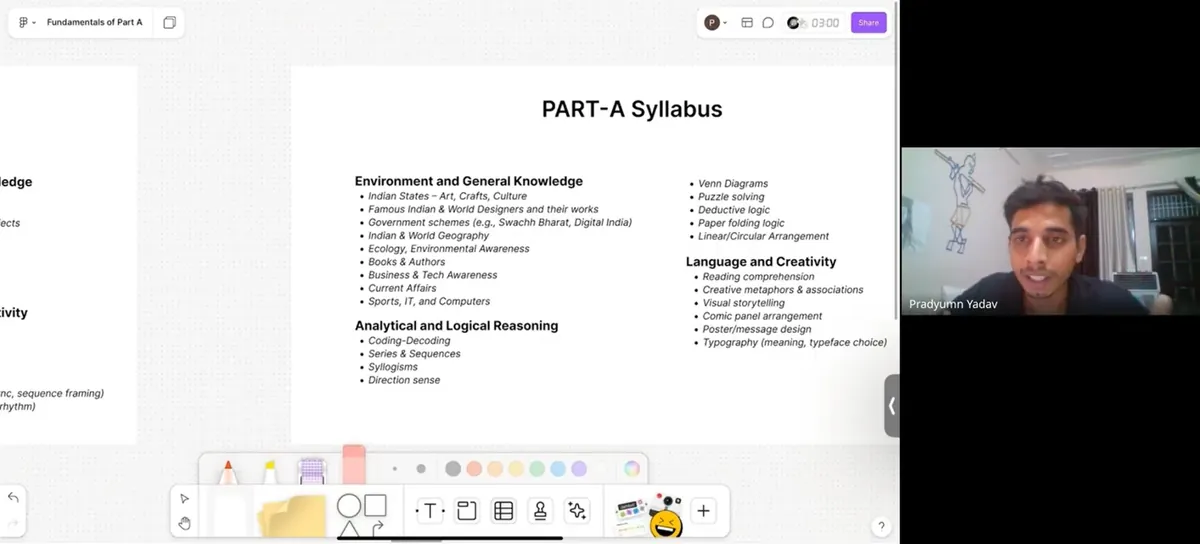Select the connector arrow tool
Viewport: 1200px width, 544px height.
377,529
